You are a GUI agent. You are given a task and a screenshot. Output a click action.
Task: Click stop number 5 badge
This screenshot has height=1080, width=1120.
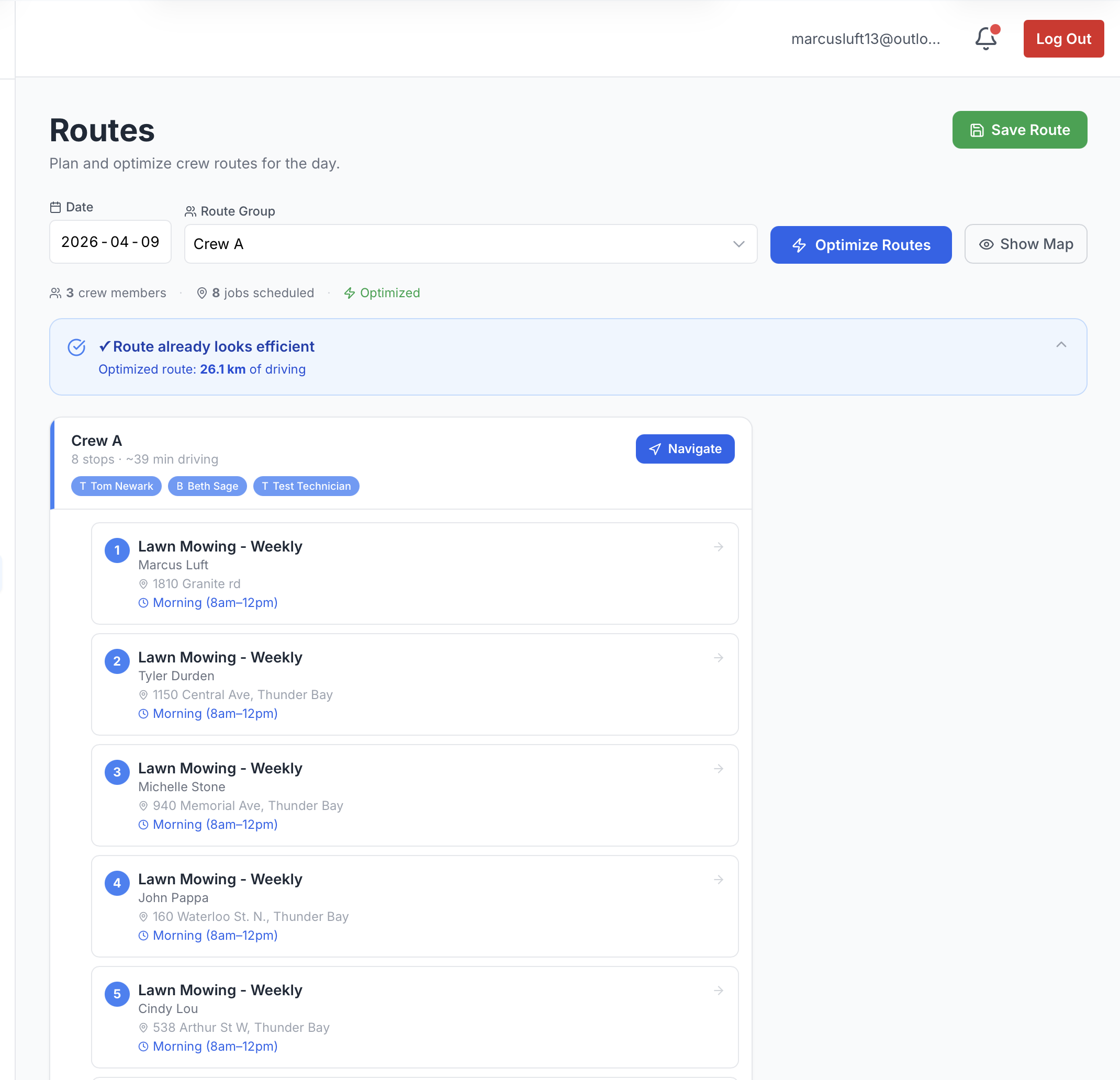117,994
